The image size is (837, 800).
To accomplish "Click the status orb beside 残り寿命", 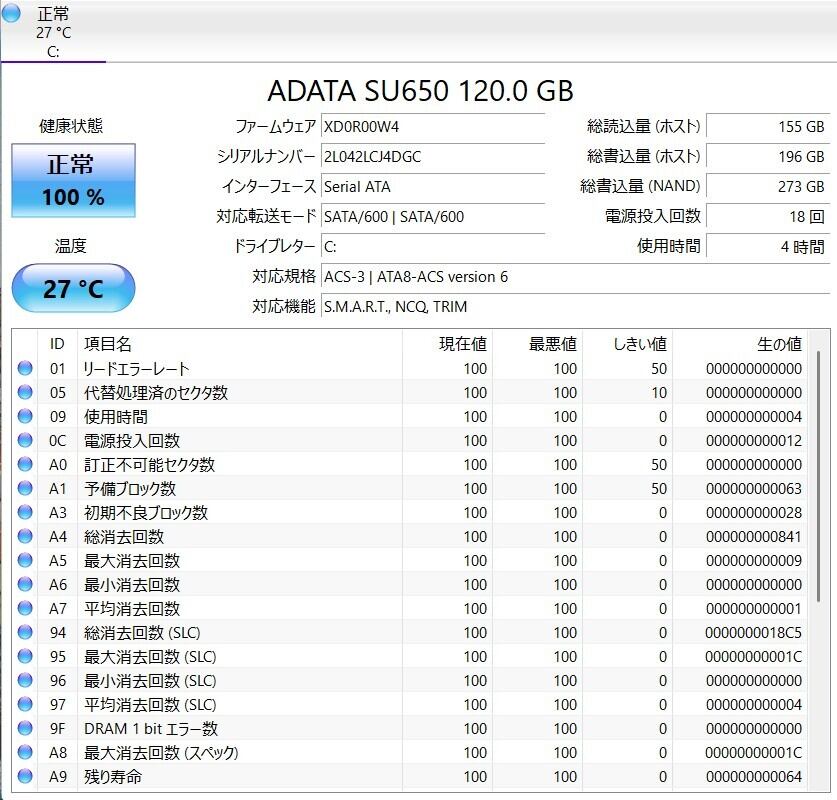I will click(x=25, y=777).
